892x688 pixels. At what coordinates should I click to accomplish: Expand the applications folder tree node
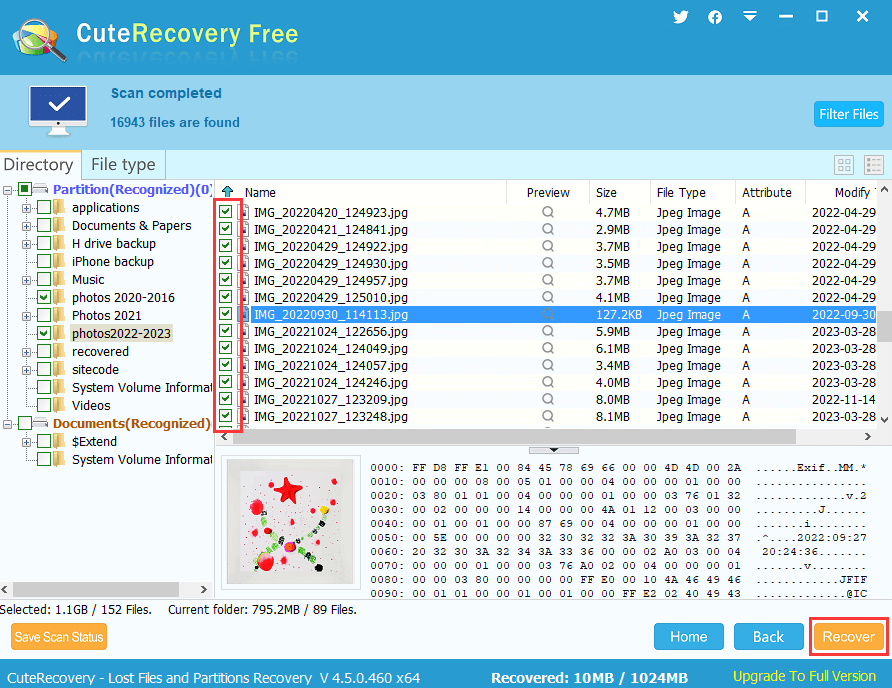pos(27,208)
